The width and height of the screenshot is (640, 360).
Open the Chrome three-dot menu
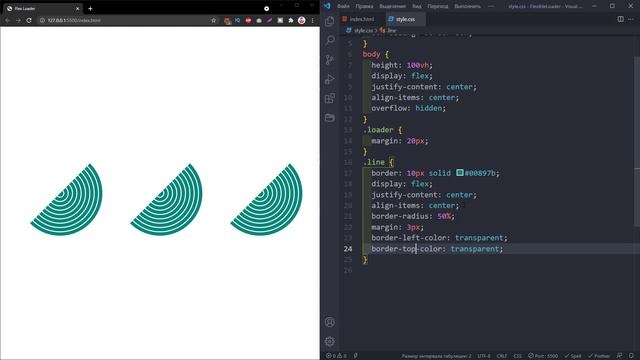point(313,20)
